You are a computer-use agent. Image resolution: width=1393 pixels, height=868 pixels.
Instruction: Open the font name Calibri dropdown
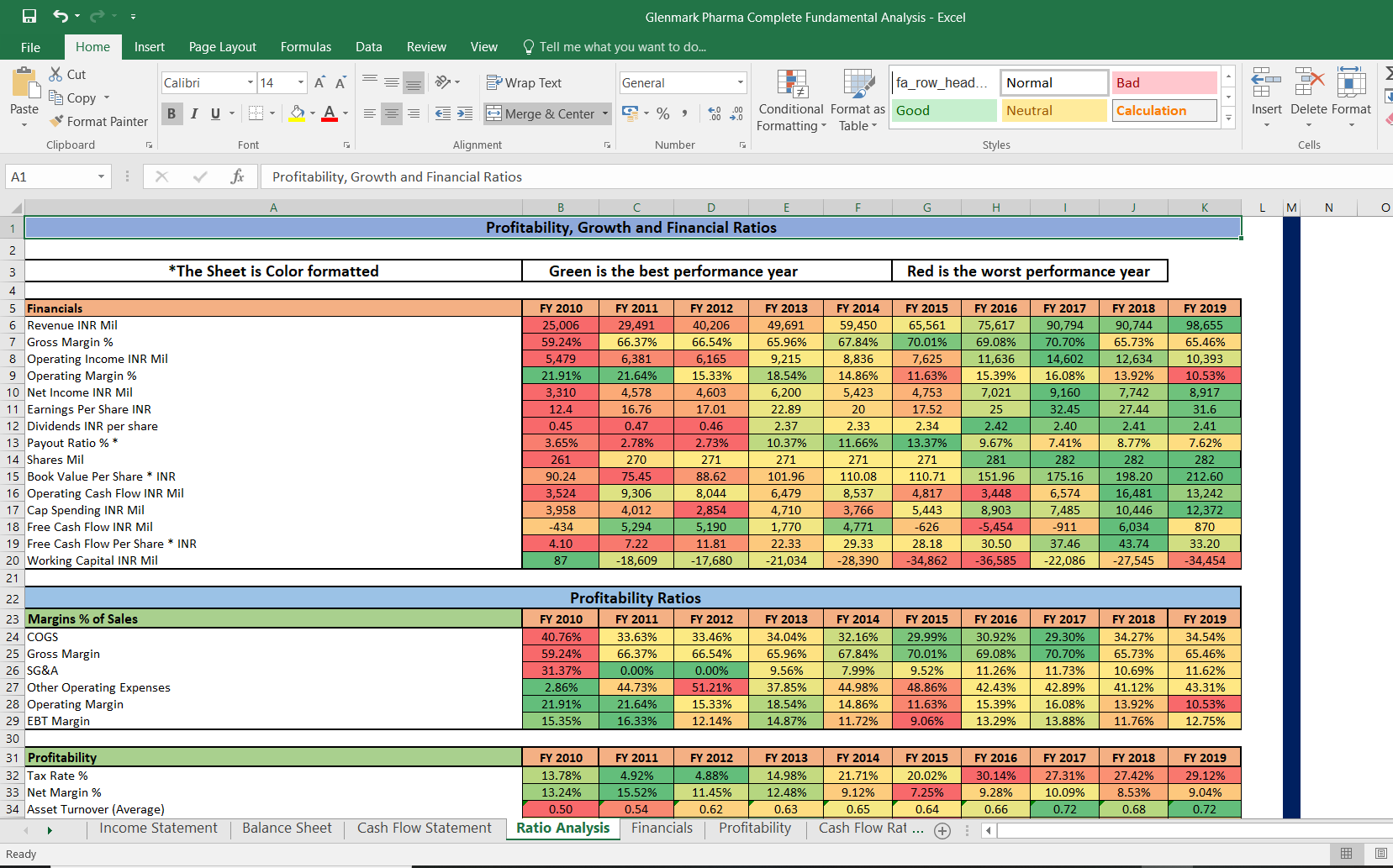click(250, 82)
